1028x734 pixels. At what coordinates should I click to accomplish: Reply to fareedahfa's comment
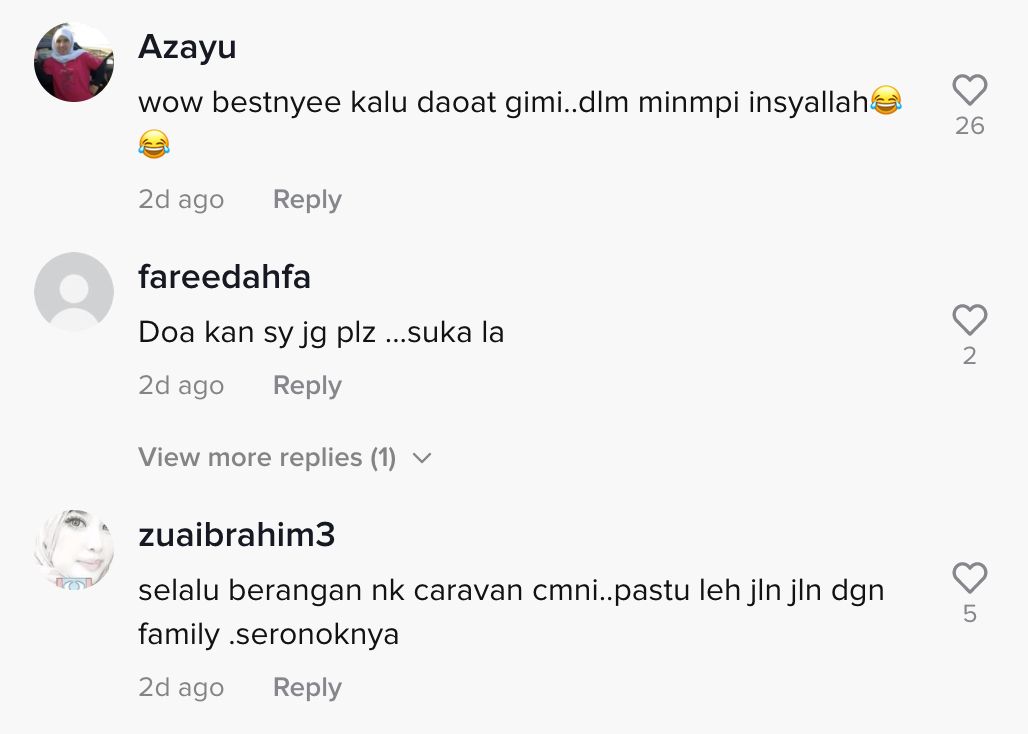(307, 385)
